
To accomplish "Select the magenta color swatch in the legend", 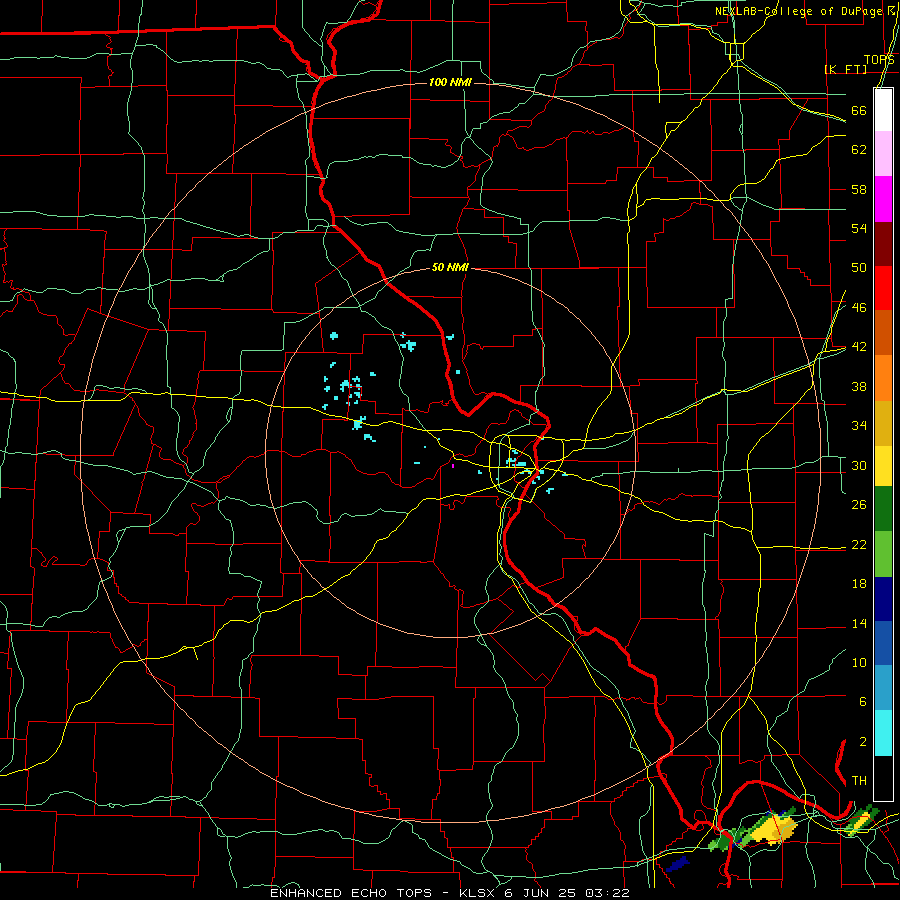I will [883, 199].
